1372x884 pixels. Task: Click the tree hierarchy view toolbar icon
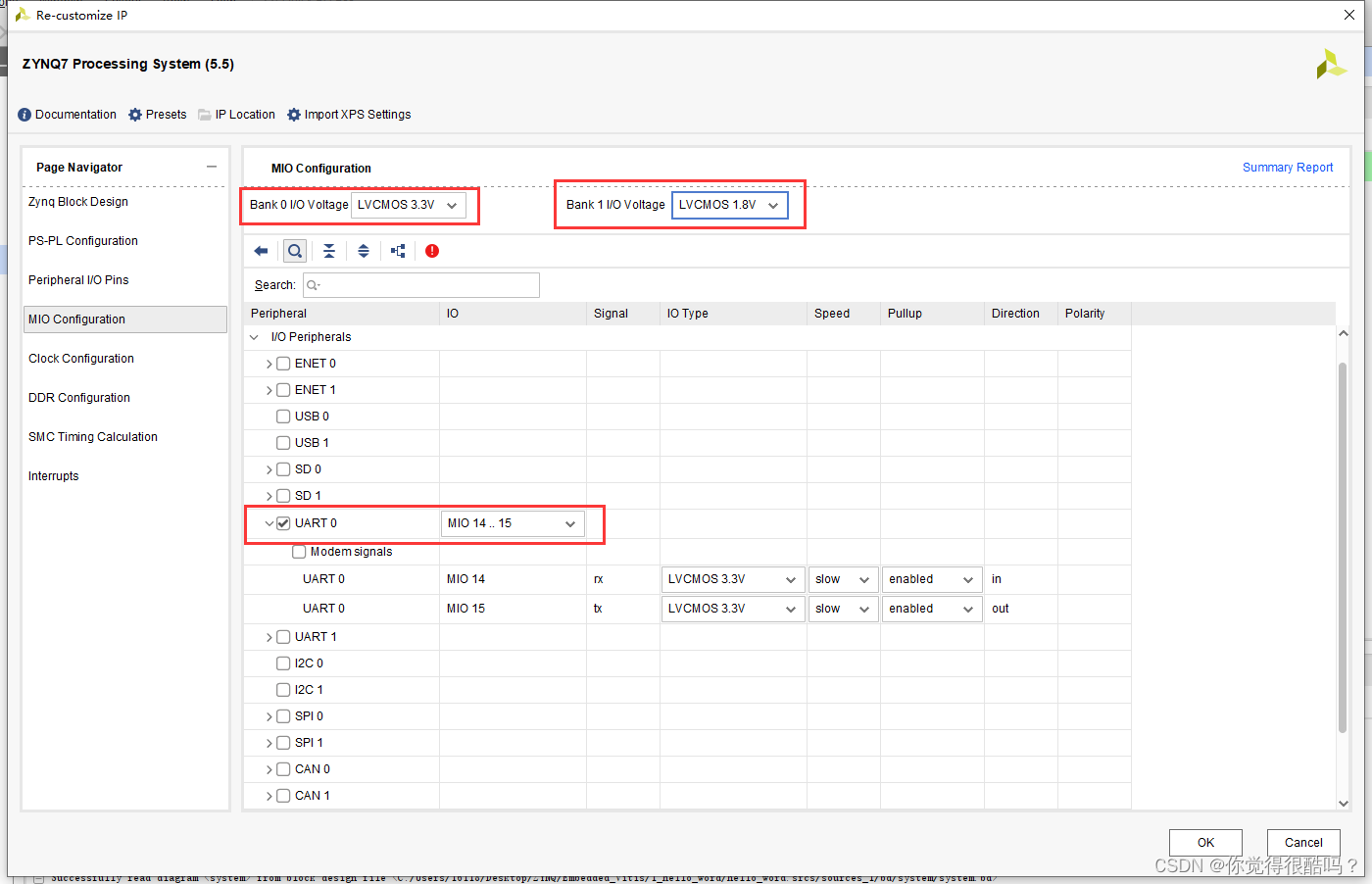pos(398,251)
